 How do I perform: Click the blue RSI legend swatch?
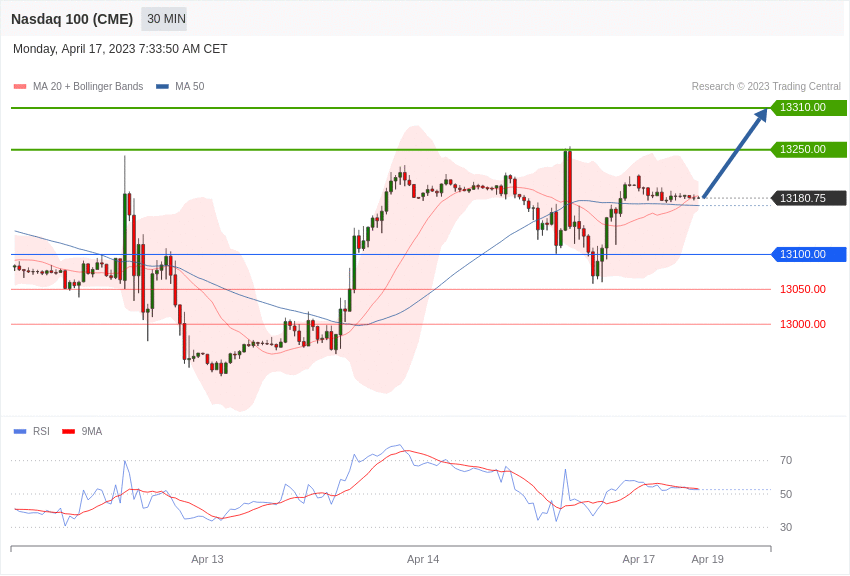[x=20, y=431]
